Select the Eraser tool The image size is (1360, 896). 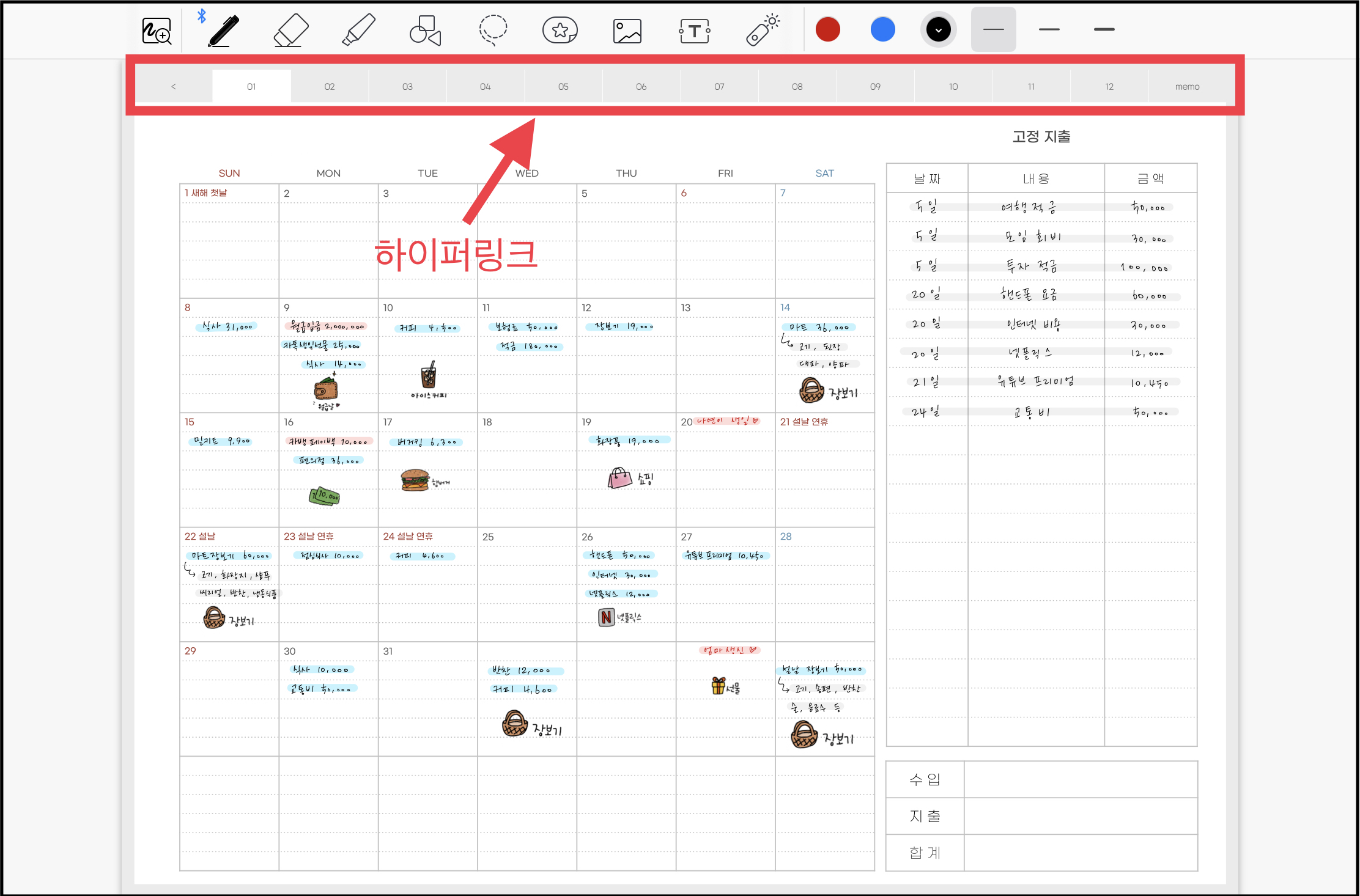290,31
